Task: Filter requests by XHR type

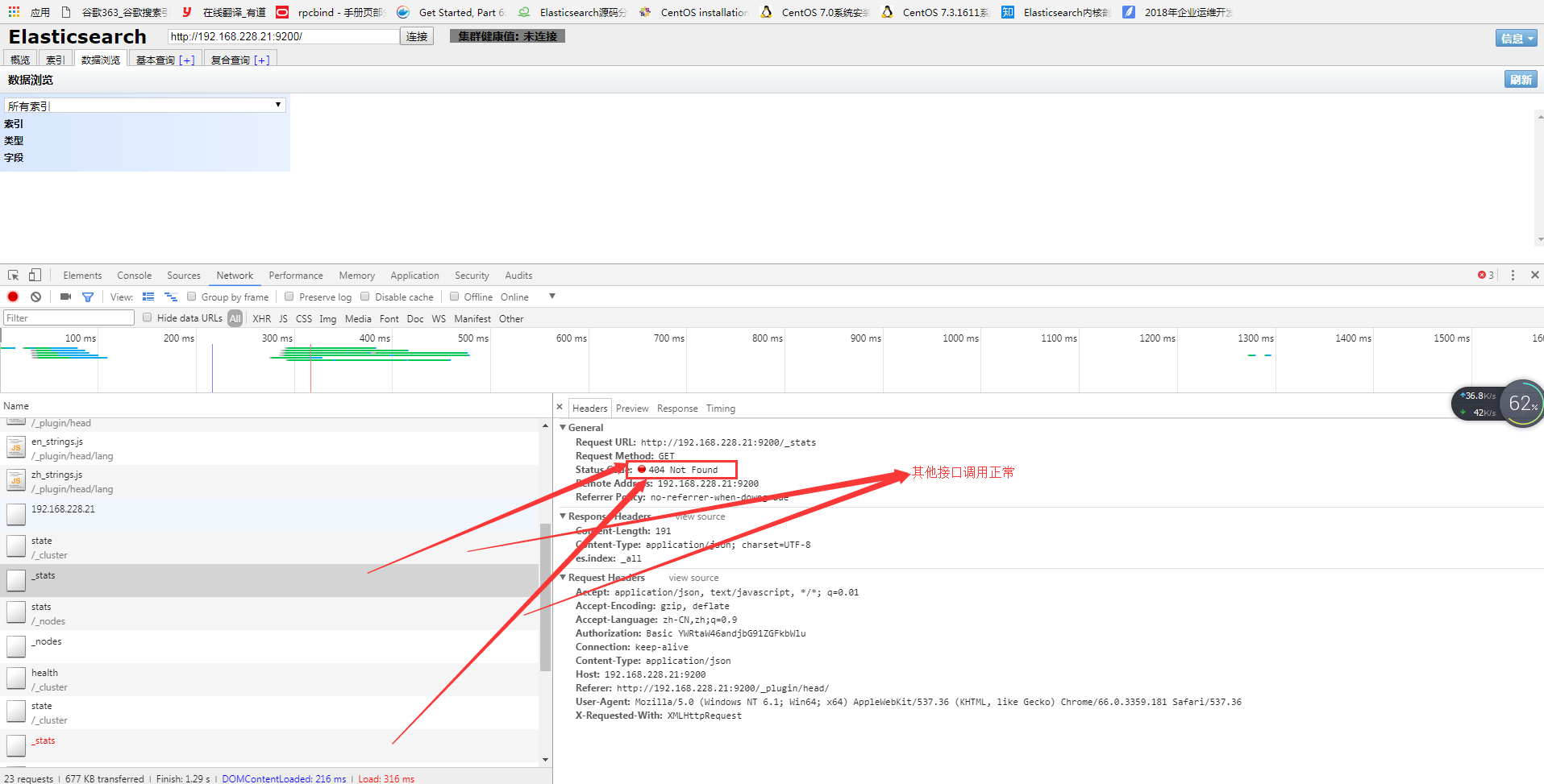Action: (262, 318)
